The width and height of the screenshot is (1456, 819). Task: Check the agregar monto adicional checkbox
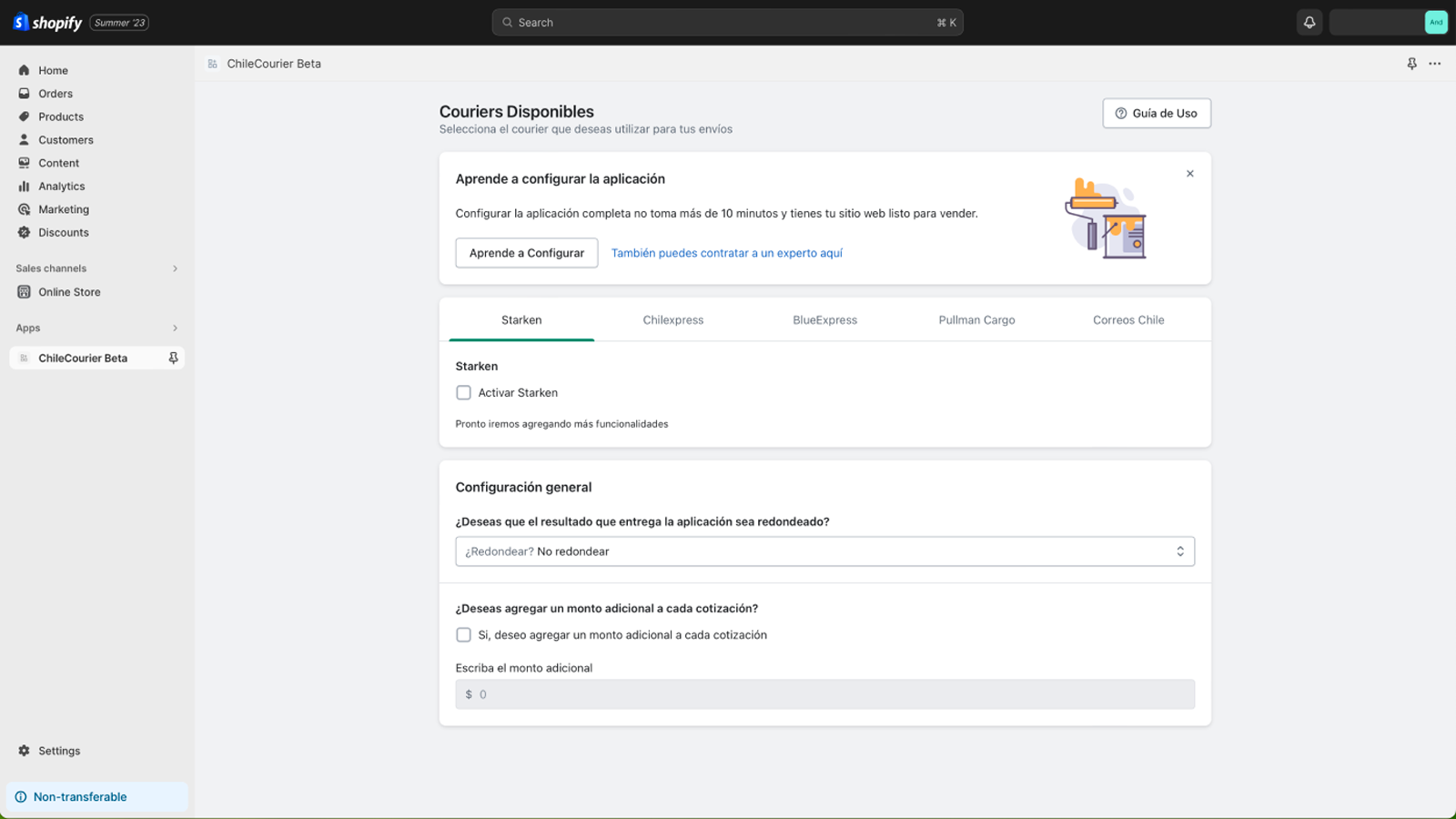[463, 635]
